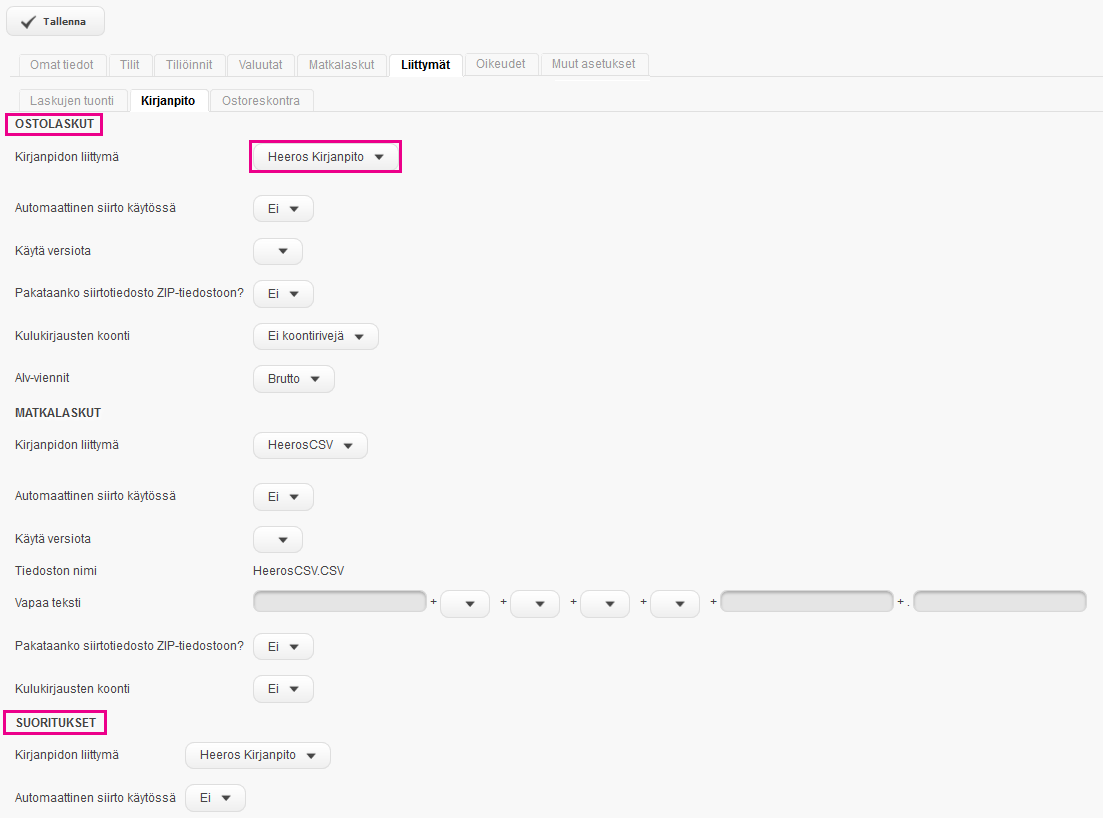
Task: Open the Omat tiedot tab
Action: point(62,65)
